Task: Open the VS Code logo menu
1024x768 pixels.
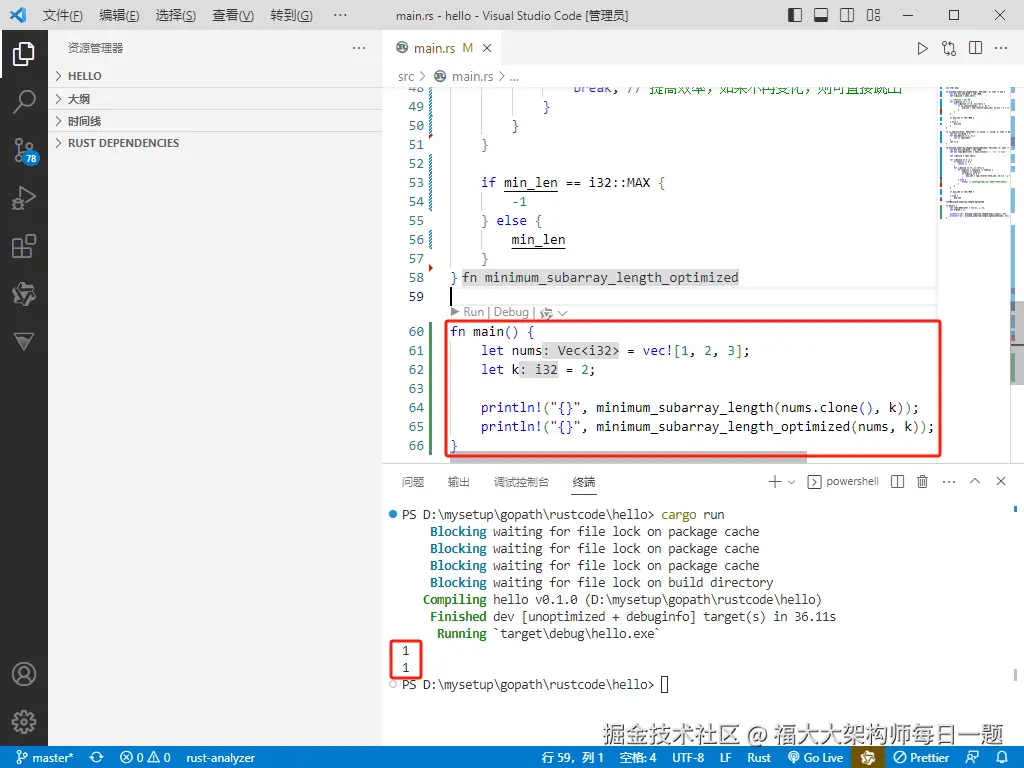Action: (x=18, y=14)
